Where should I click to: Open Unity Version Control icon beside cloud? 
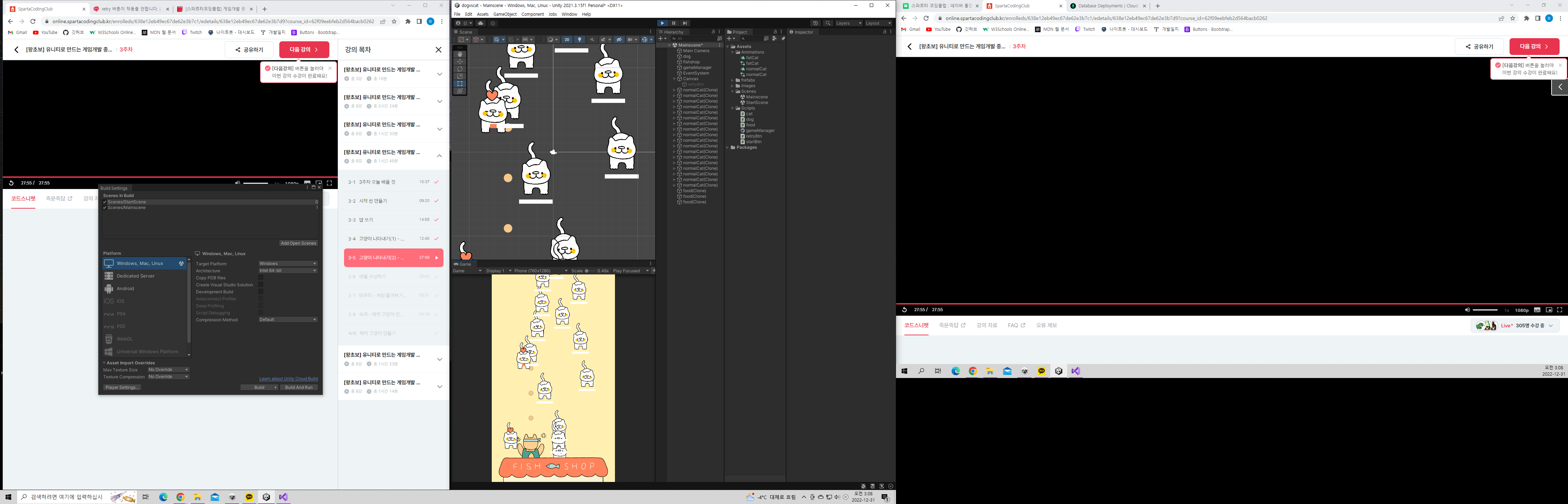click(x=492, y=23)
